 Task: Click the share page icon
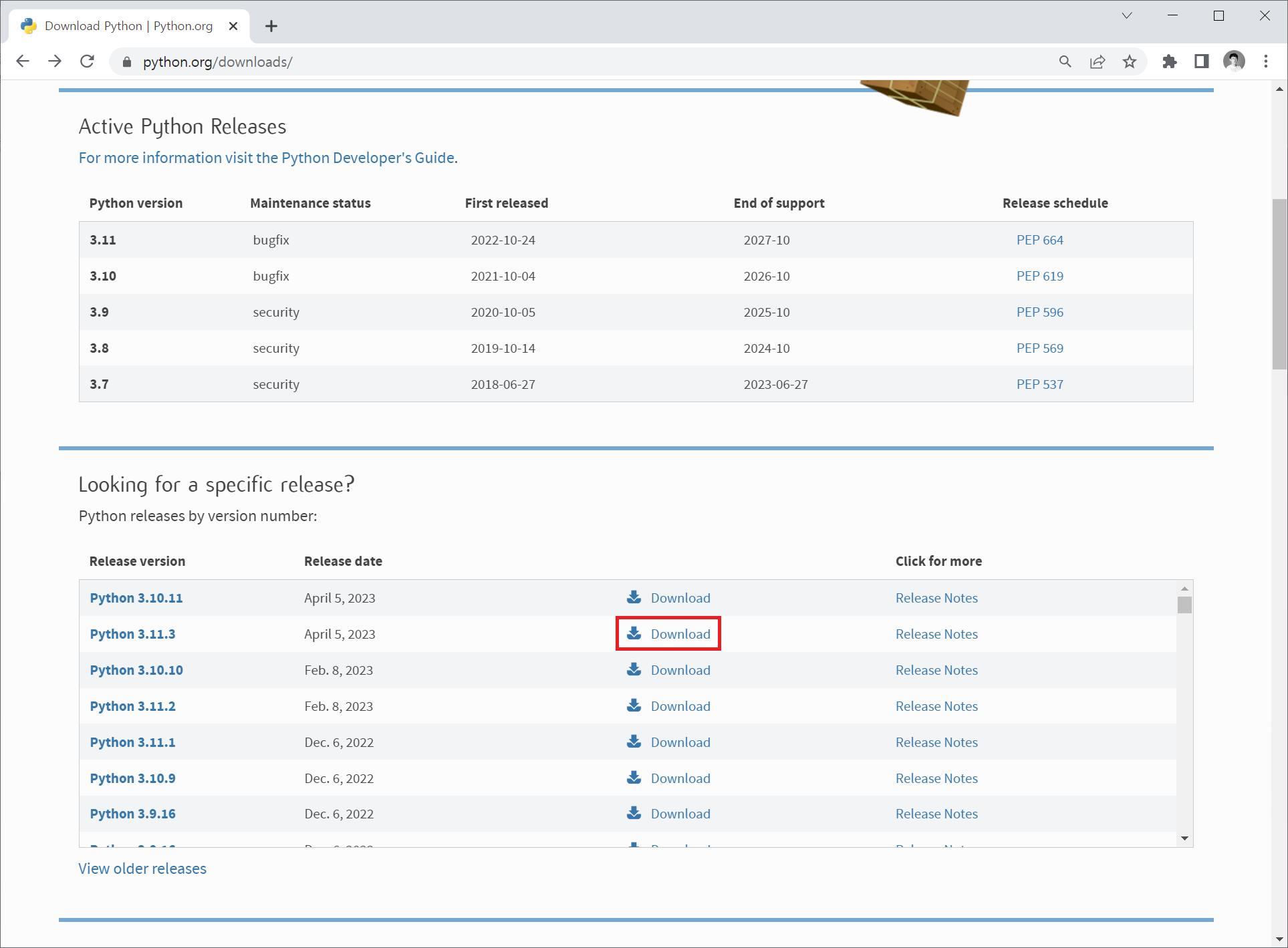click(1097, 61)
